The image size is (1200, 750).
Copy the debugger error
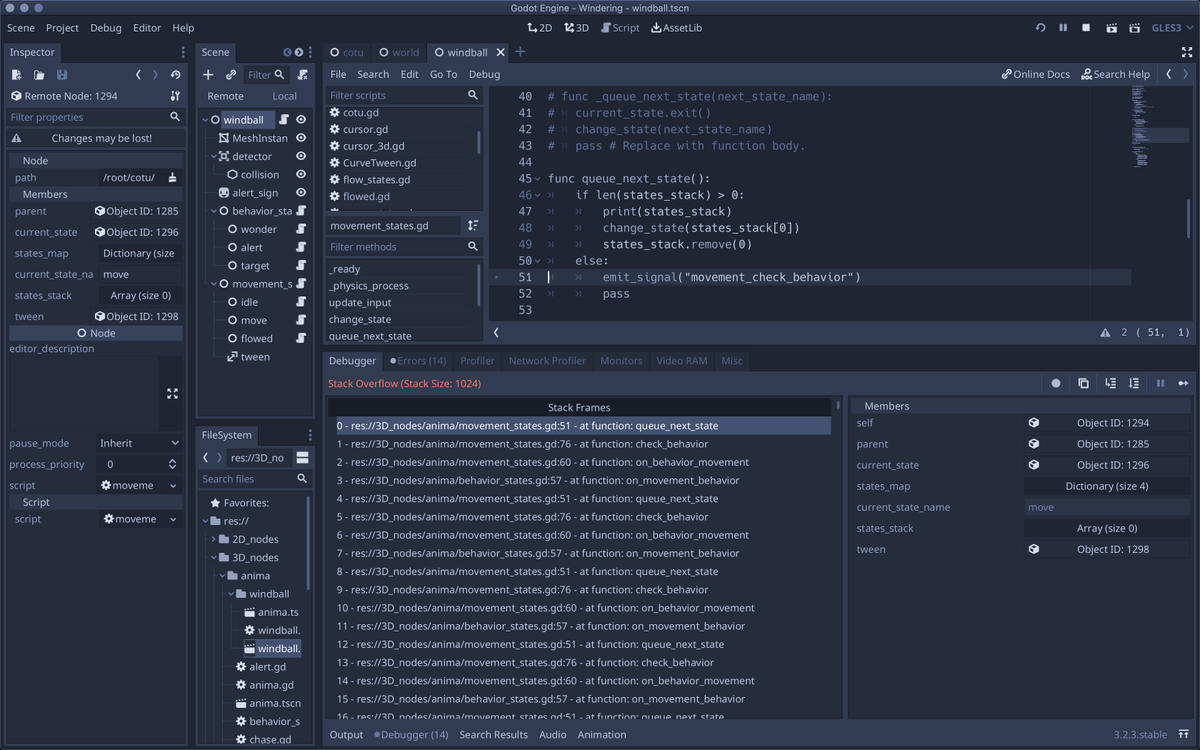coord(1083,383)
